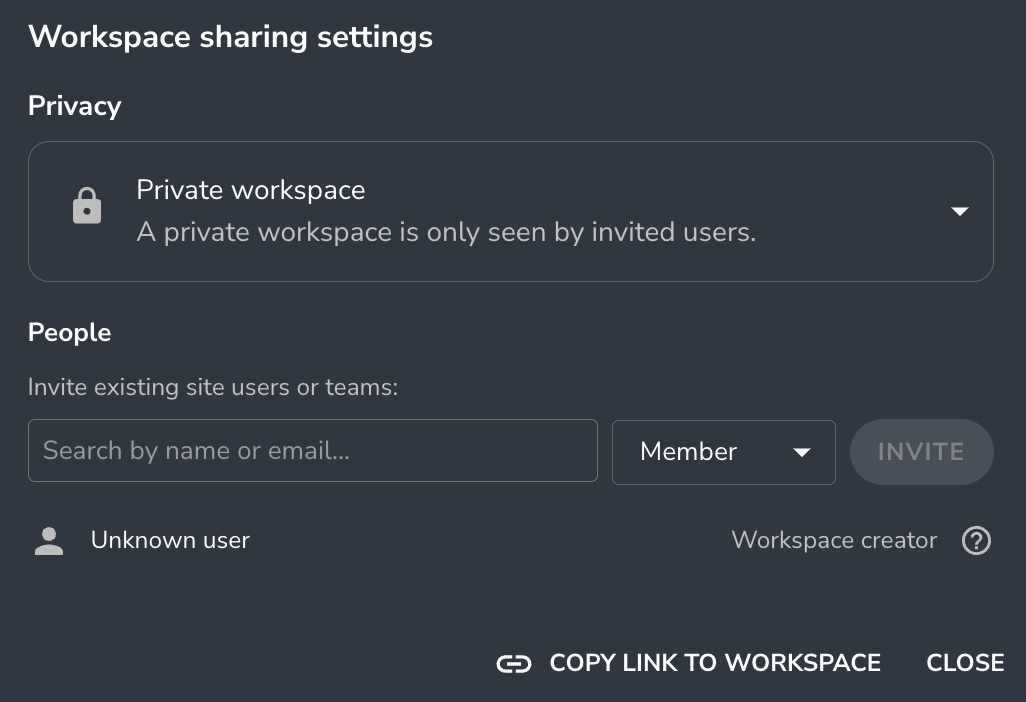1026x702 pixels.
Task: Click the caret arrow on Member selector
Action: (801, 452)
